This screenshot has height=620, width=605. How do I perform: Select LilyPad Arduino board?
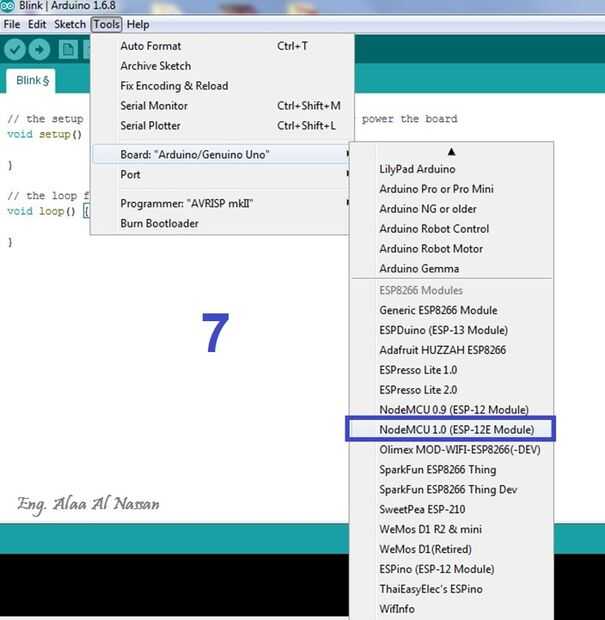coord(452,169)
